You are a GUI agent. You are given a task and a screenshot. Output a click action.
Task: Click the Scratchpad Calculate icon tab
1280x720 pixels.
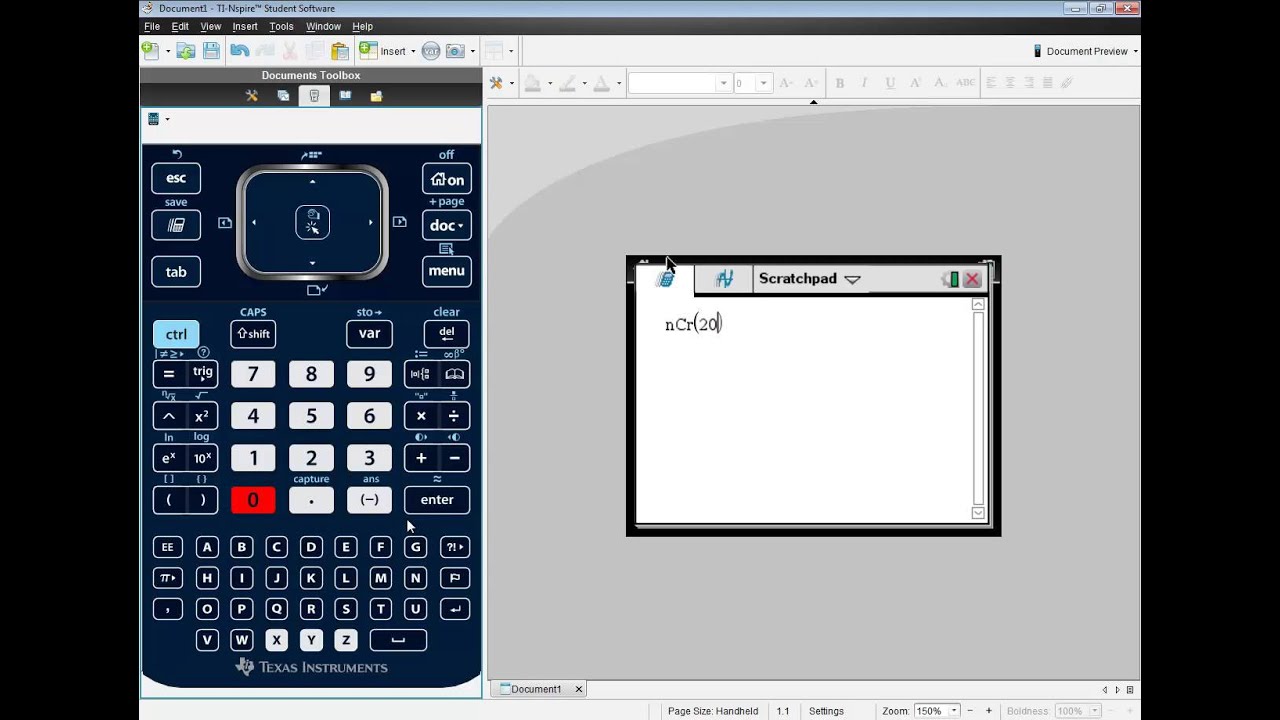point(665,279)
